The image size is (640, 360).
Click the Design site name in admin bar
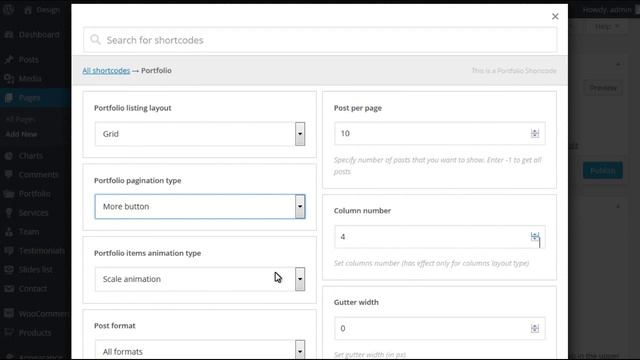coord(42,10)
